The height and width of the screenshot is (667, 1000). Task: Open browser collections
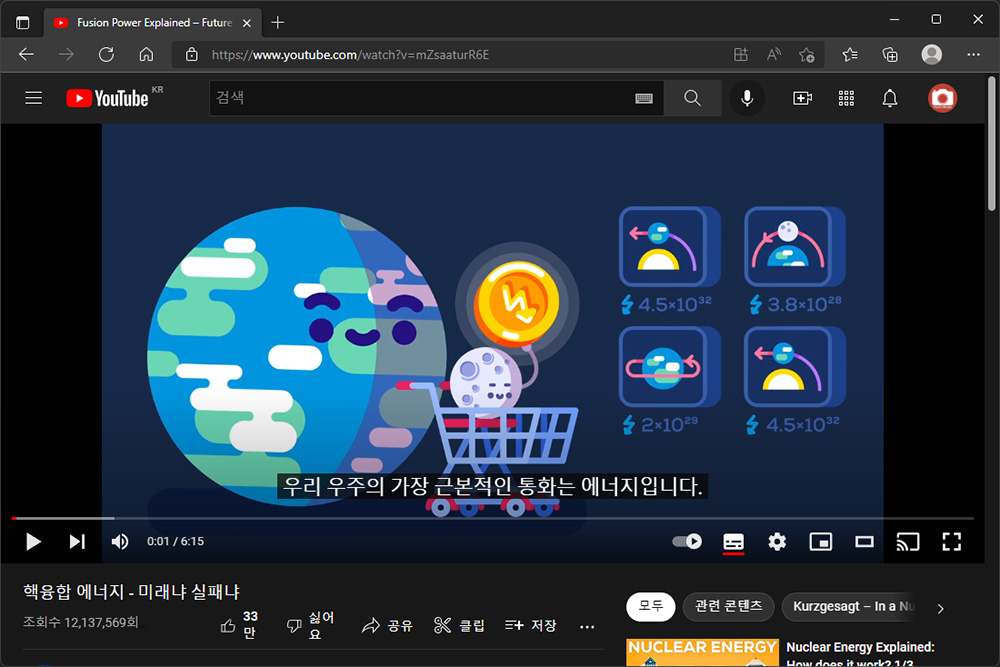(890, 55)
